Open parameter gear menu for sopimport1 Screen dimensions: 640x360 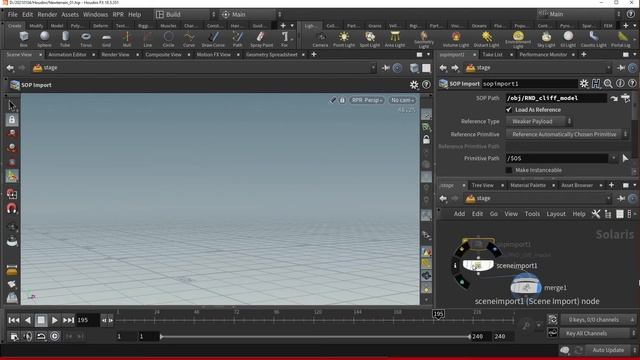[x=584, y=84]
